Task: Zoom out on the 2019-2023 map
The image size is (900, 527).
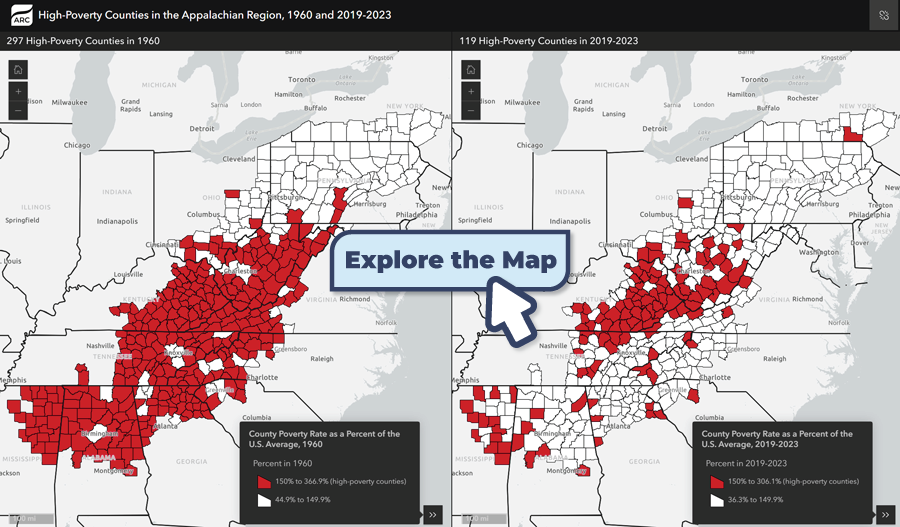Action: pyautogui.click(x=471, y=110)
